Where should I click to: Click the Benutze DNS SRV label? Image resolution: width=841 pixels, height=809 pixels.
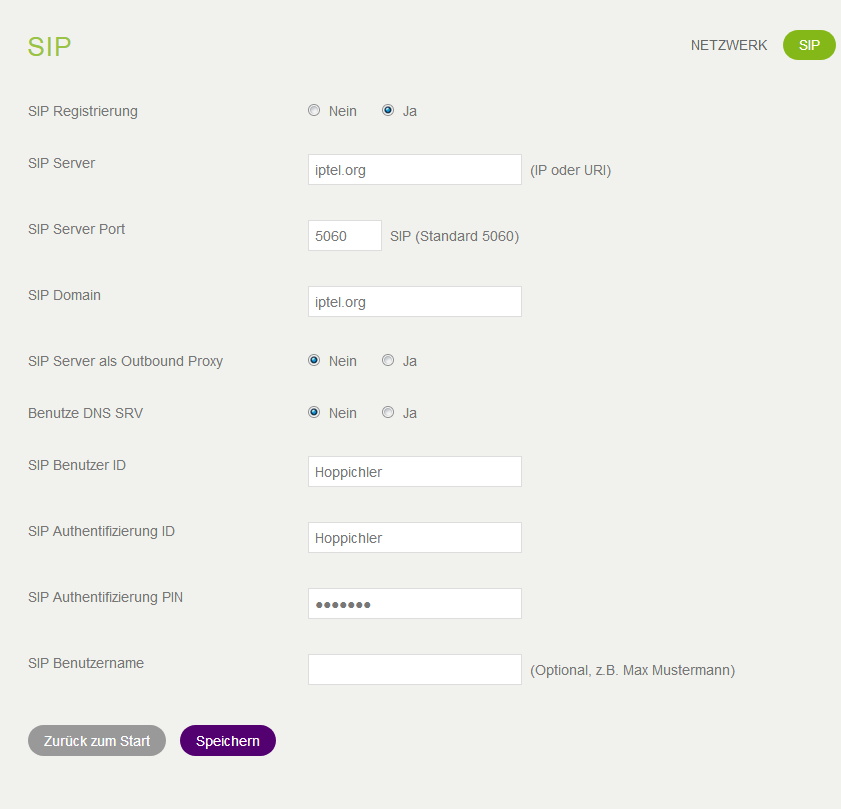85,413
